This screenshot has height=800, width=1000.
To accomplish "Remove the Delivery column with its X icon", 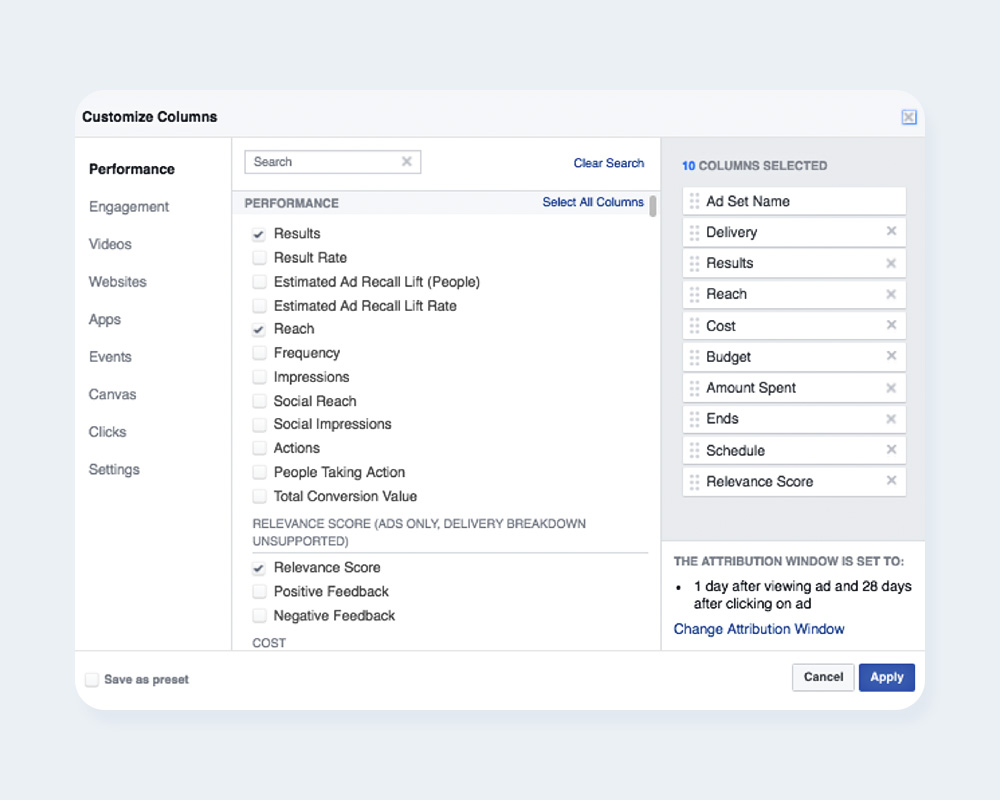I will coord(891,231).
